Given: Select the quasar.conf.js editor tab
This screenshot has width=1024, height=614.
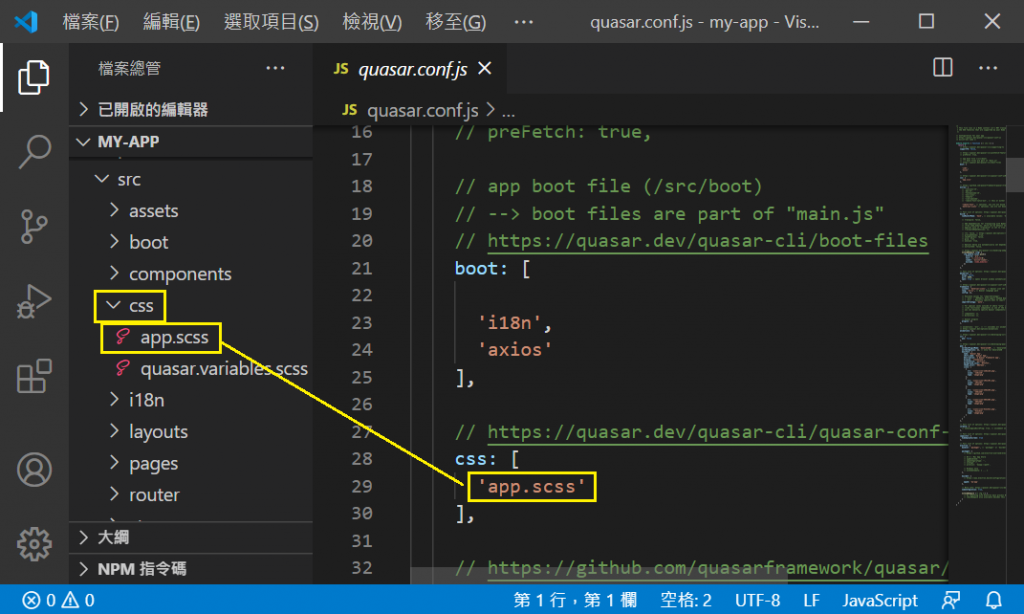Looking at the screenshot, I should tap(411, 69).
